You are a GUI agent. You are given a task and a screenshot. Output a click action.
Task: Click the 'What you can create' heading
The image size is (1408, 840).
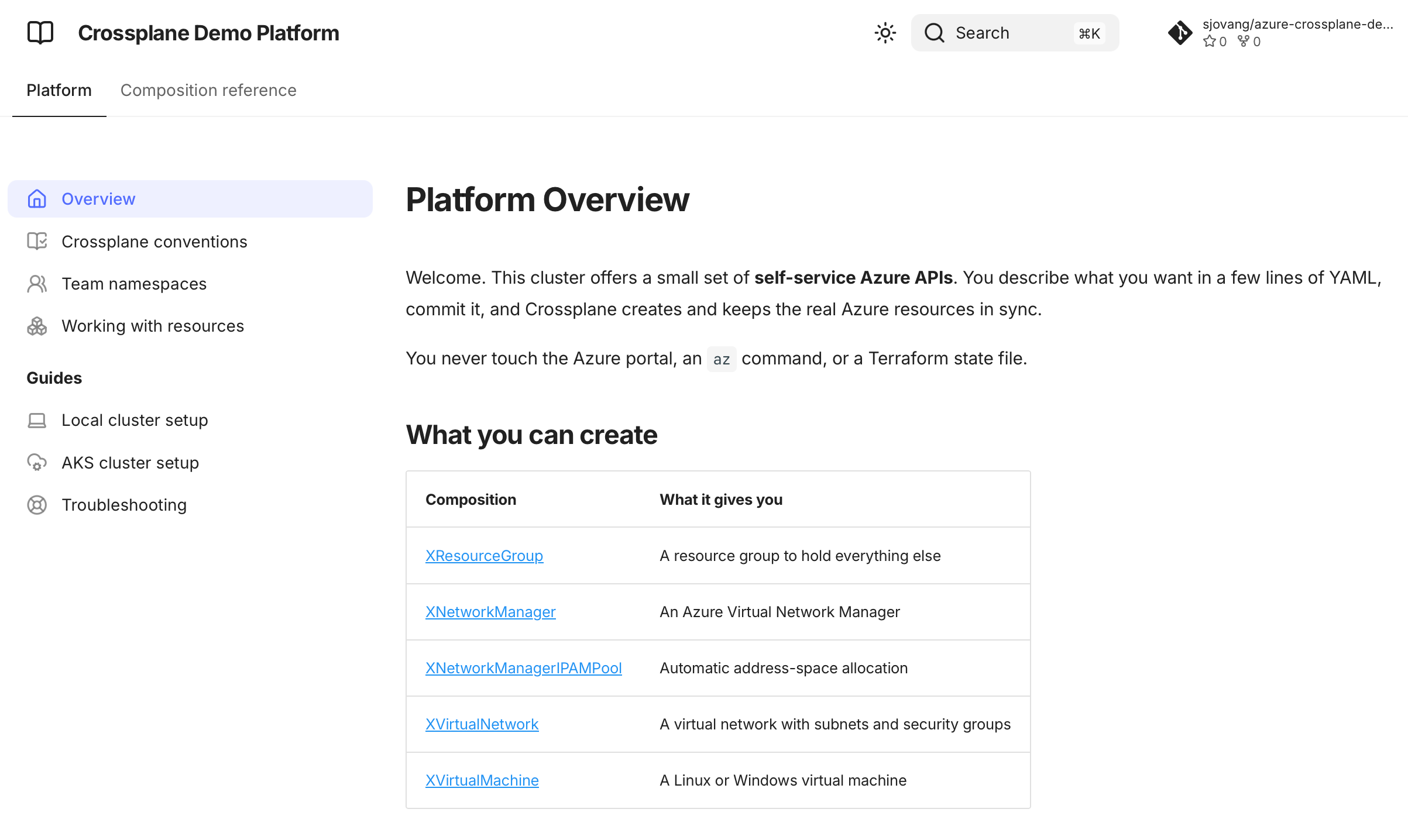click(531, 435)
